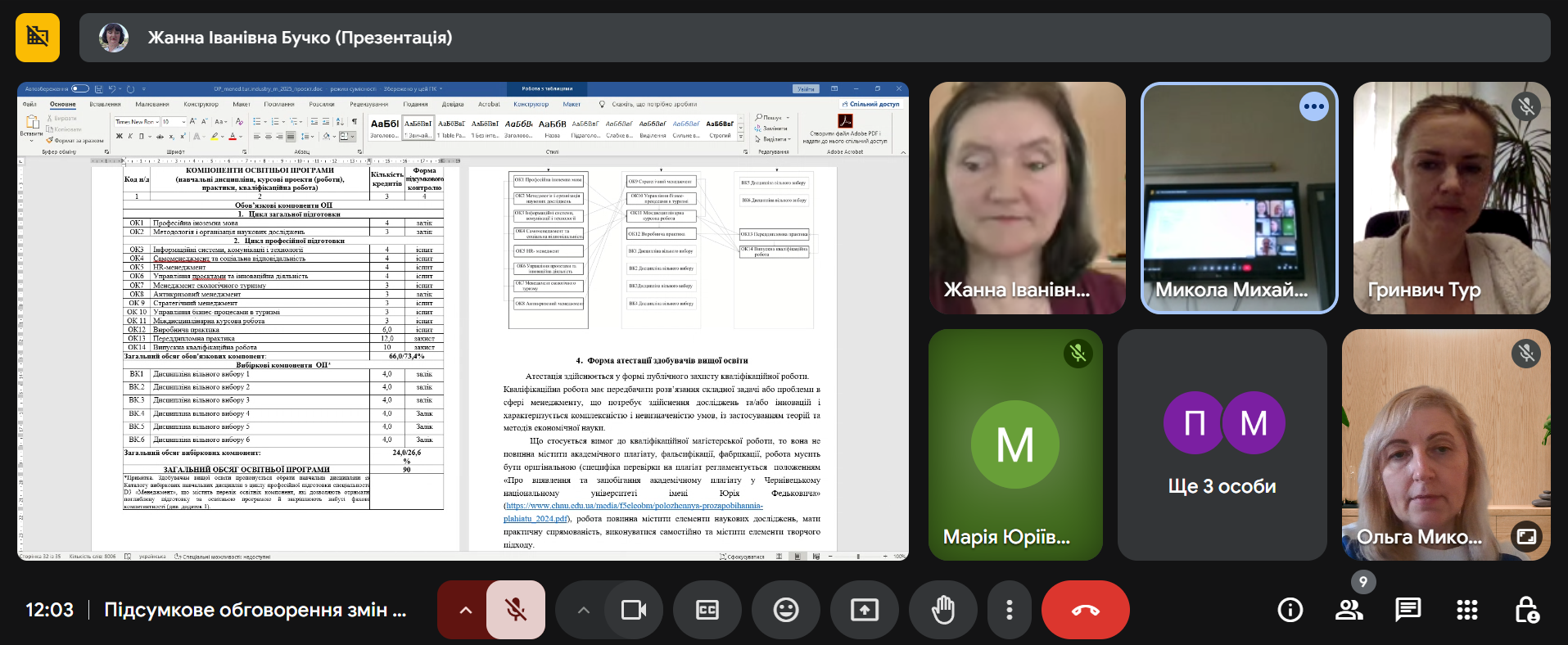This screenshot has width=1568, height=645.
Task: Align text left
Action: tap(256, 137)
